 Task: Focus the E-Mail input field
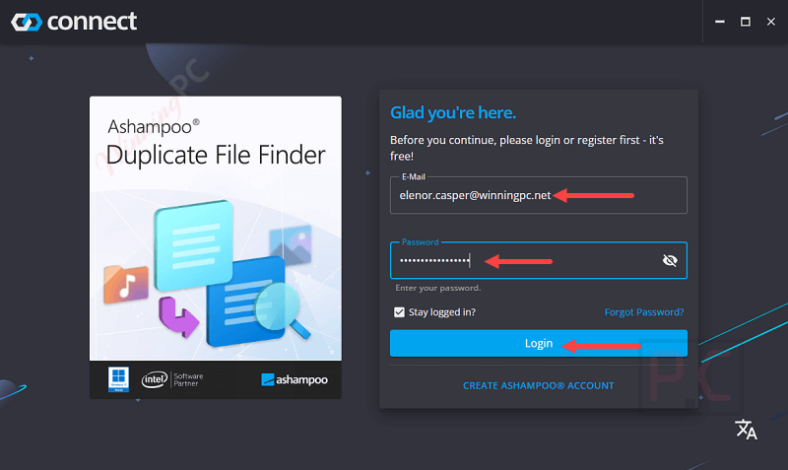(538, 195)
